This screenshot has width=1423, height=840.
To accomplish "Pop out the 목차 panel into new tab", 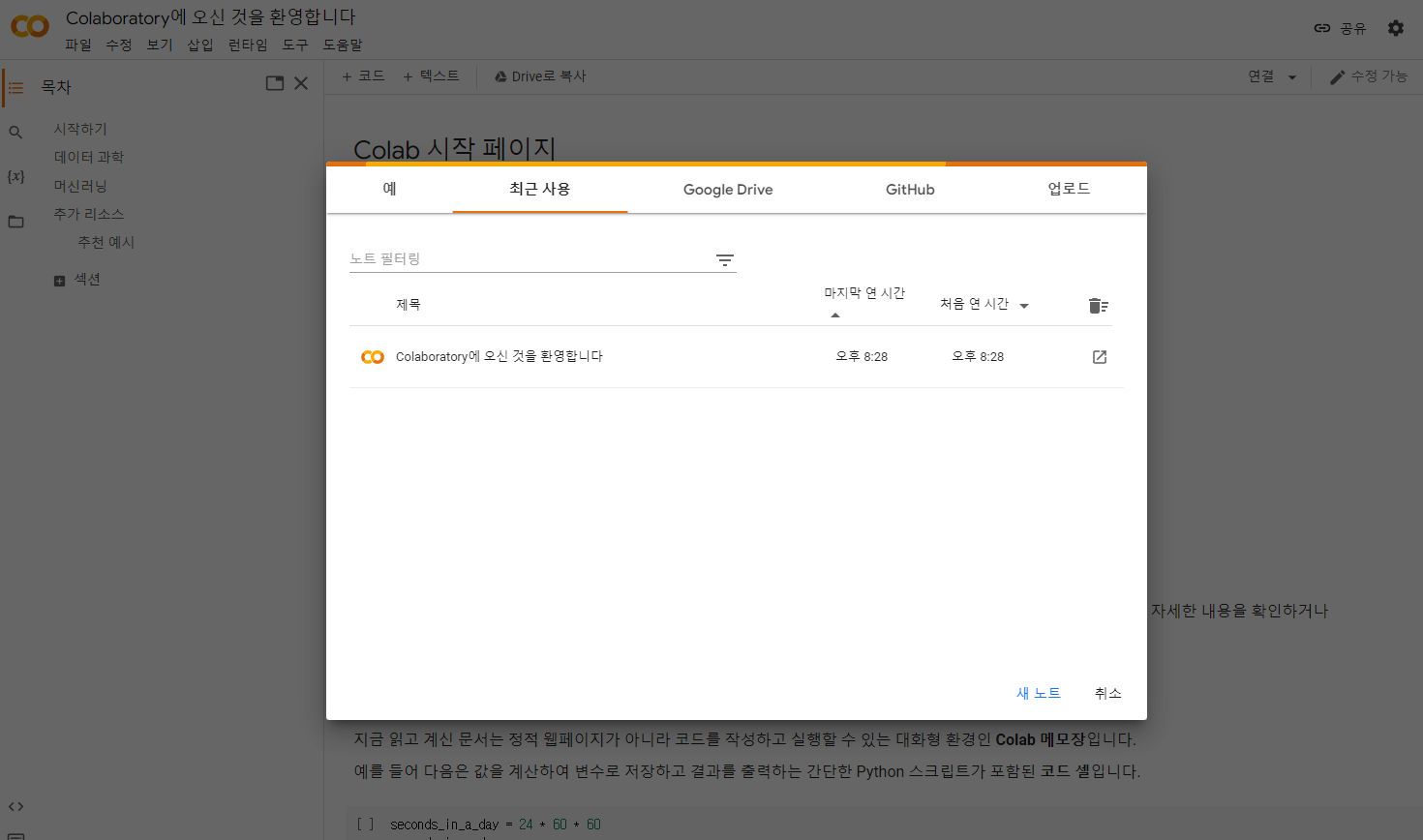I will click(x=275, y=83).
